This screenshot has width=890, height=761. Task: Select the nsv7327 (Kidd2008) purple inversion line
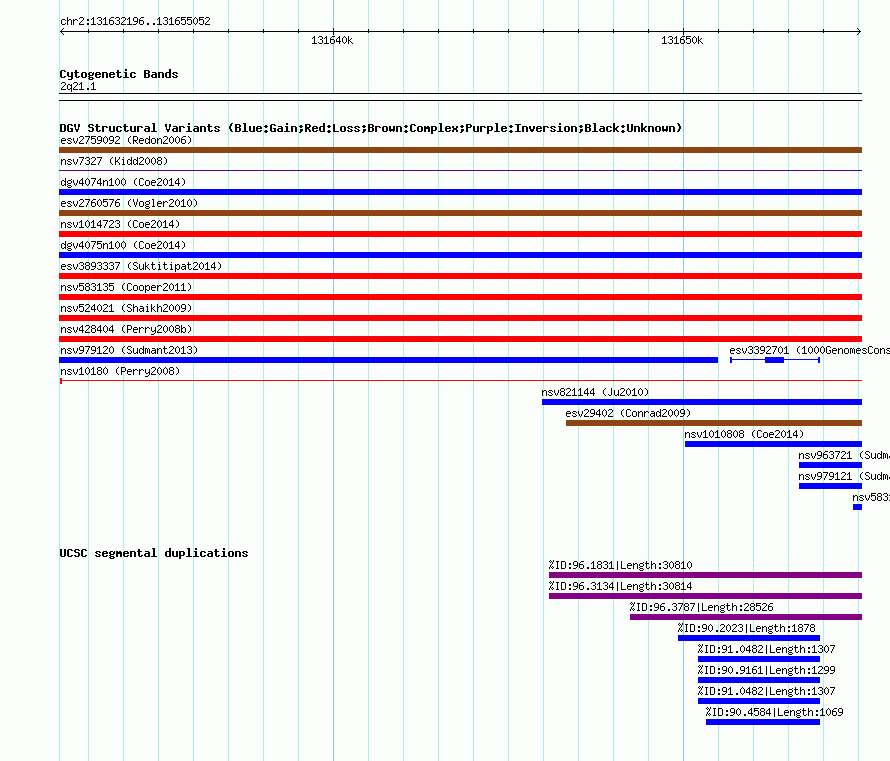(x=460, y=171)
